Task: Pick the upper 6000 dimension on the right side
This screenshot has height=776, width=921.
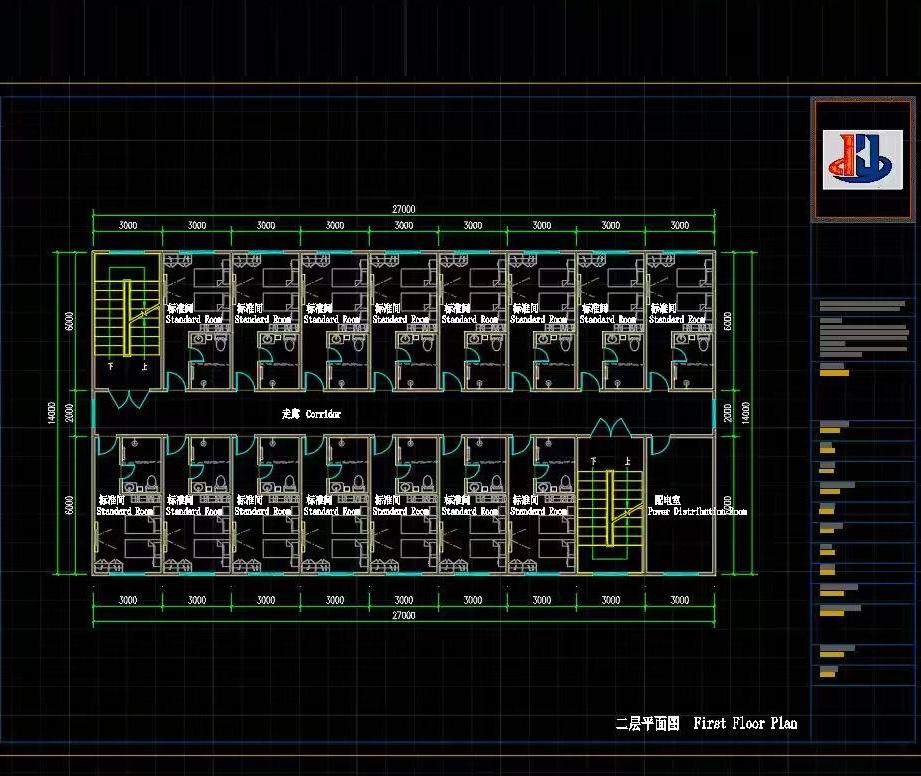Action: click(x=728, y=321)
